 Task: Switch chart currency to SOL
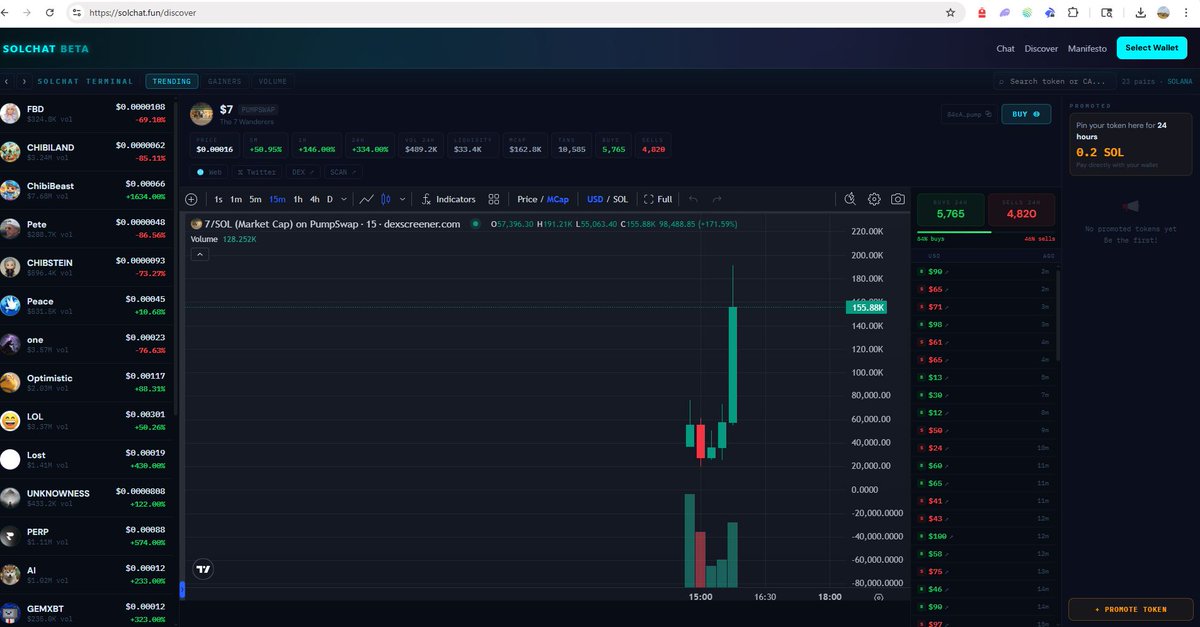(x=620, y=199)
